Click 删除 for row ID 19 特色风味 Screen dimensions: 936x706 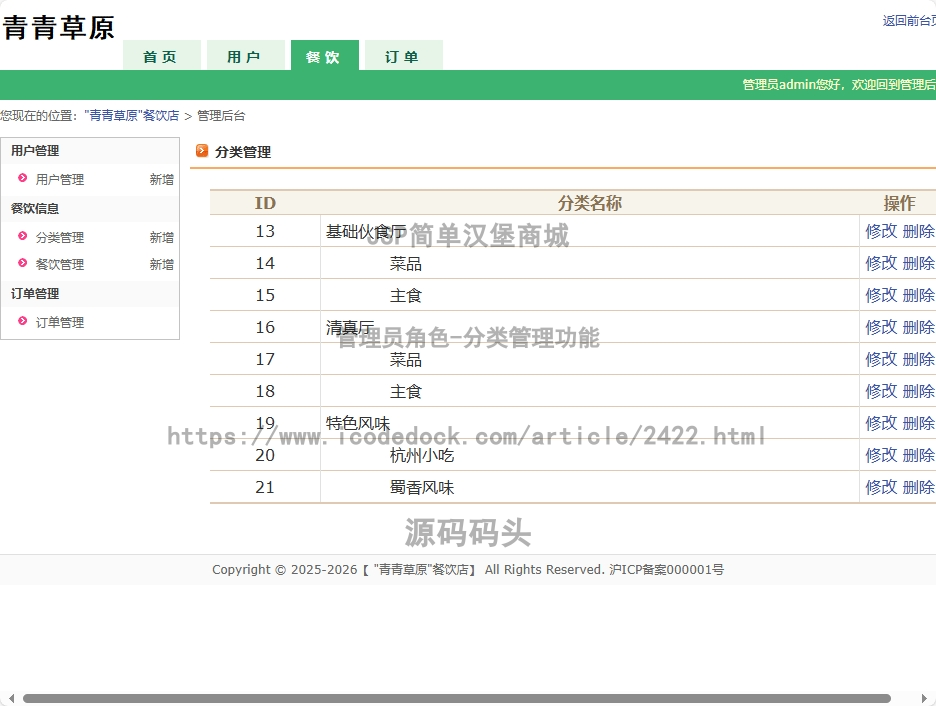919,423
